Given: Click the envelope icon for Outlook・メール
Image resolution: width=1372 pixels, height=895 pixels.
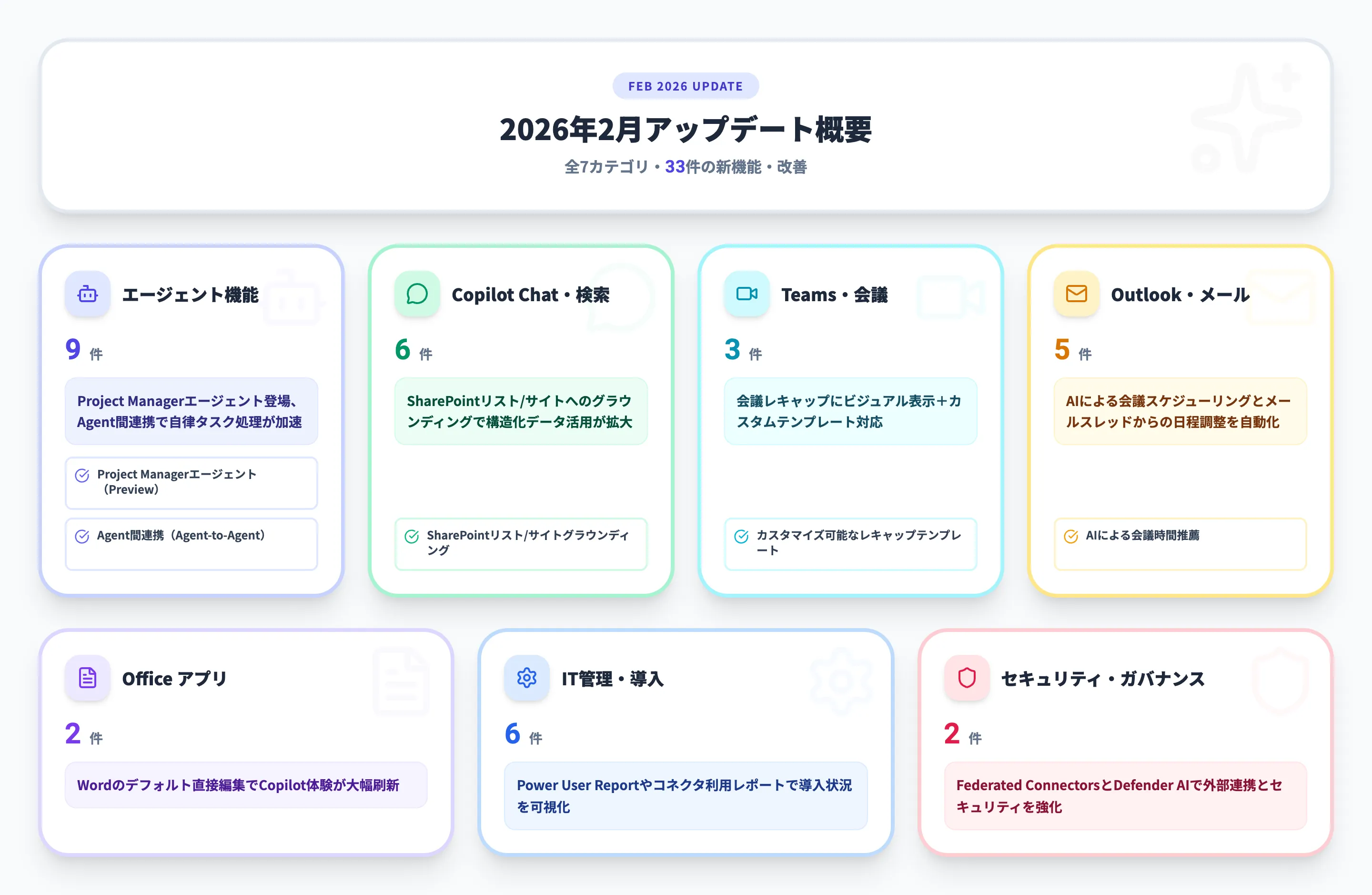Looking at the screenshot, I should coord(1075,294).
